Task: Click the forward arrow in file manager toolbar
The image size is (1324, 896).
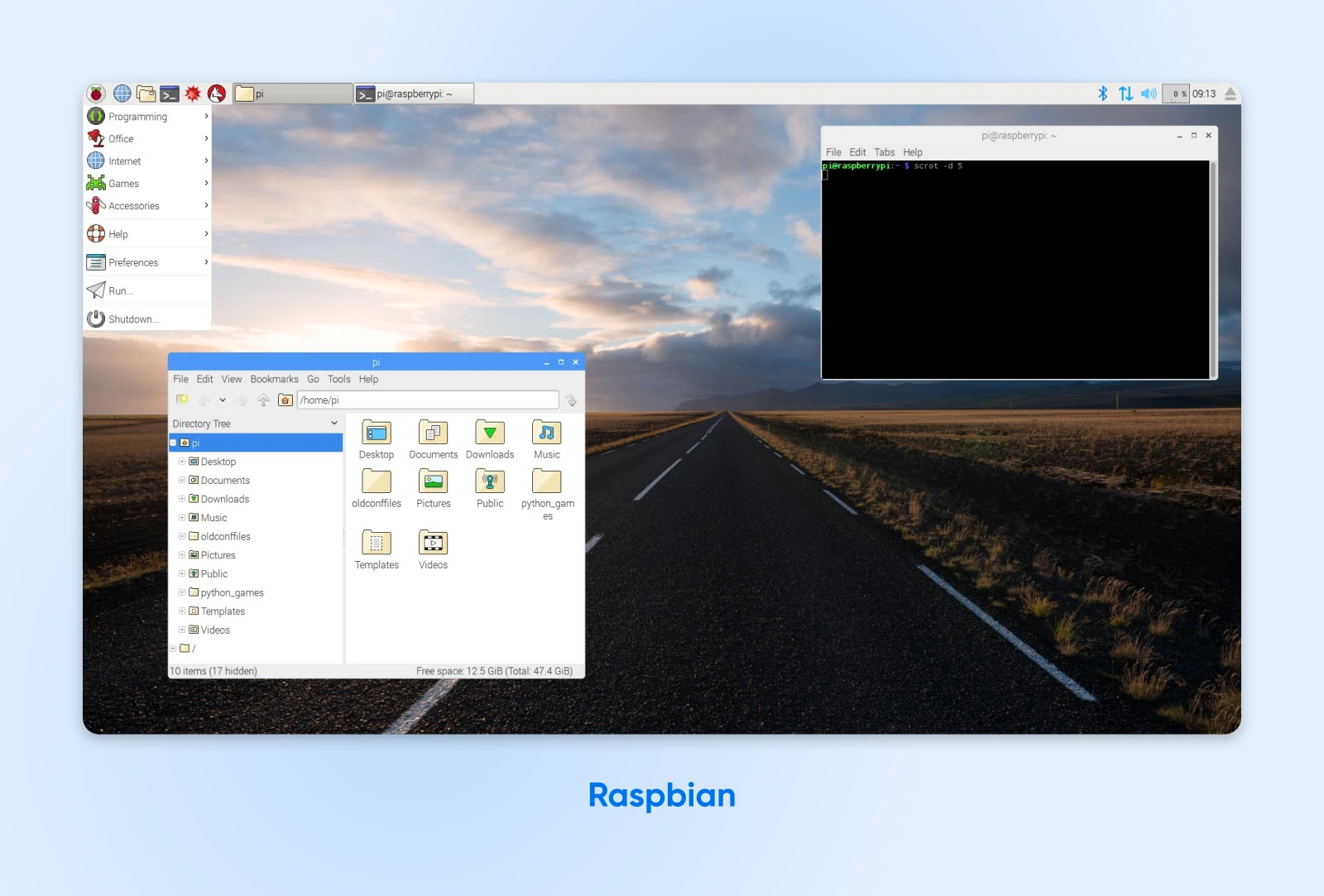Action: click(242, 400)
